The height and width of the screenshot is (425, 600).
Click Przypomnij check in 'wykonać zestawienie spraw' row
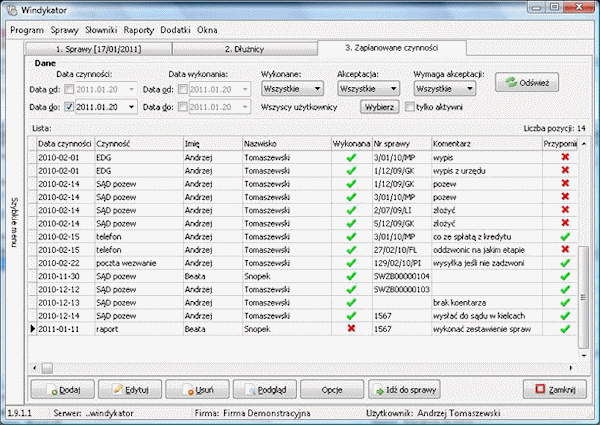tap(565, 329)
